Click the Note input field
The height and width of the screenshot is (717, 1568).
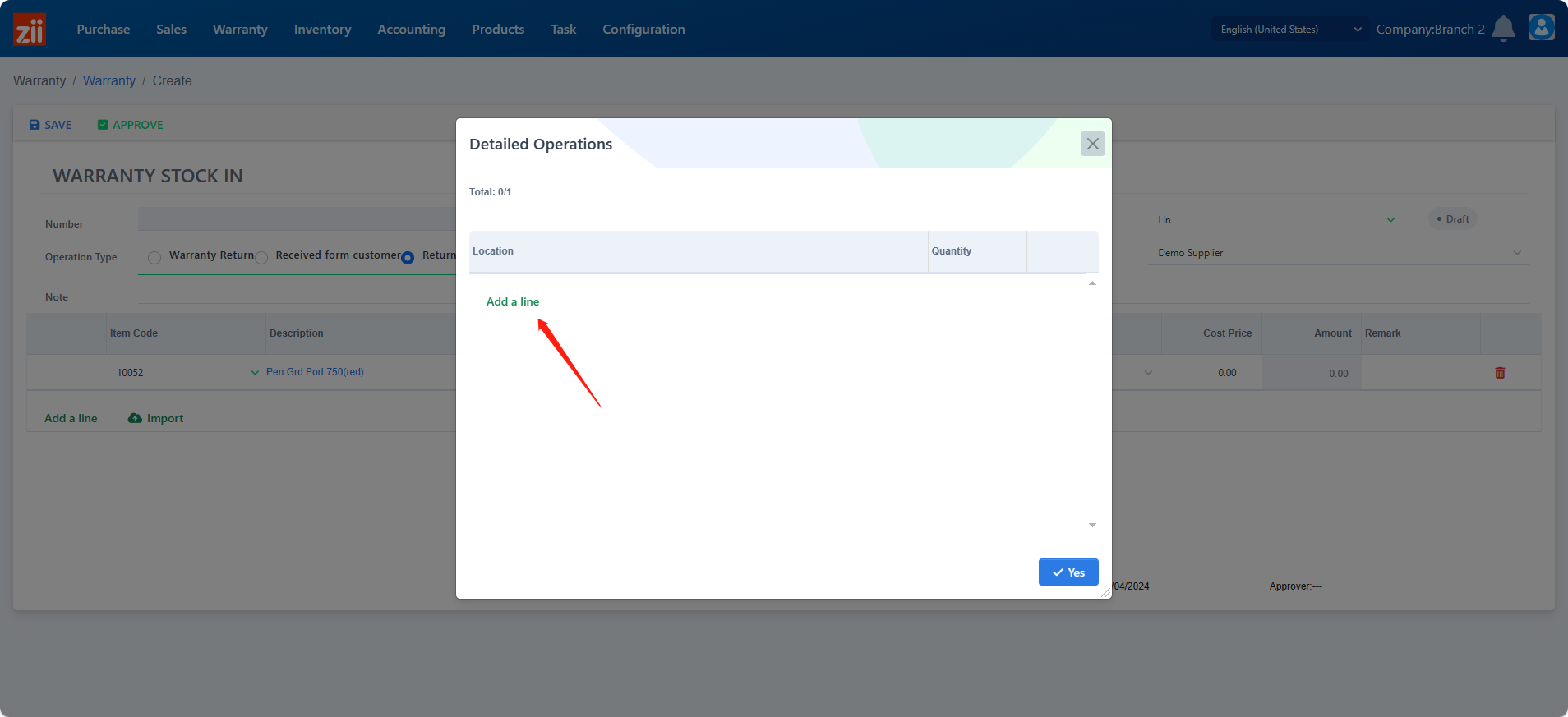pos(297,293)
